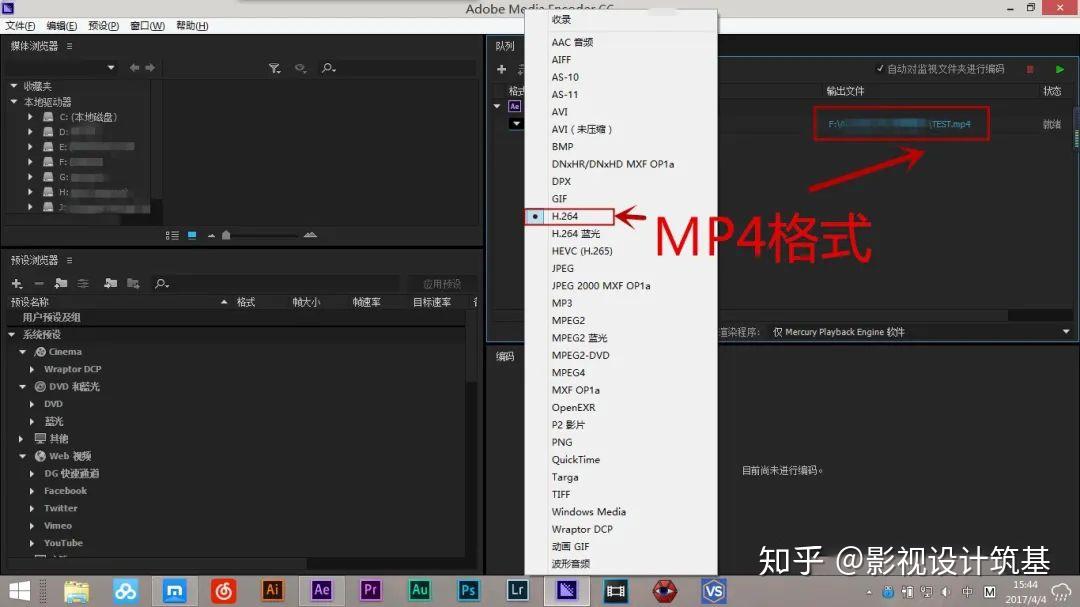Open Illustrator from the taskbar
Screen dimensions: 1080x607
[273, 590]
